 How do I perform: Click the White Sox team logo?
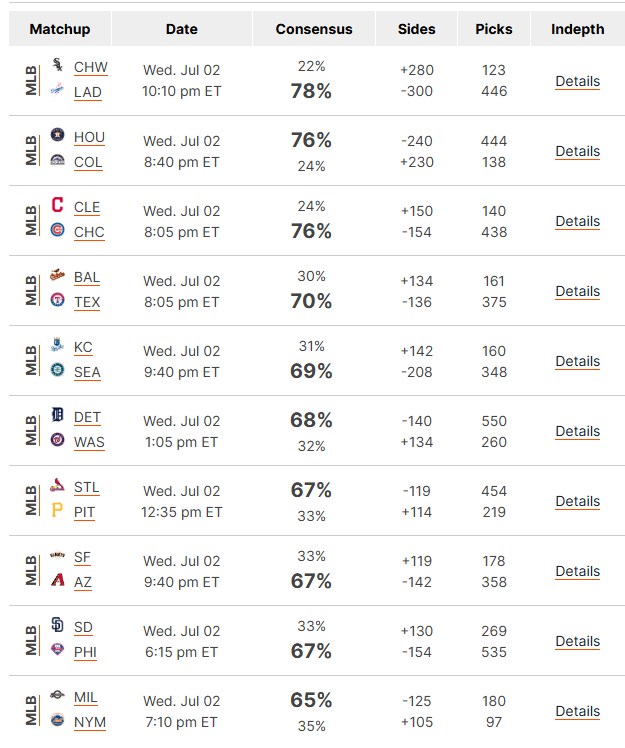pyautogui.click(x=58, y=64)
